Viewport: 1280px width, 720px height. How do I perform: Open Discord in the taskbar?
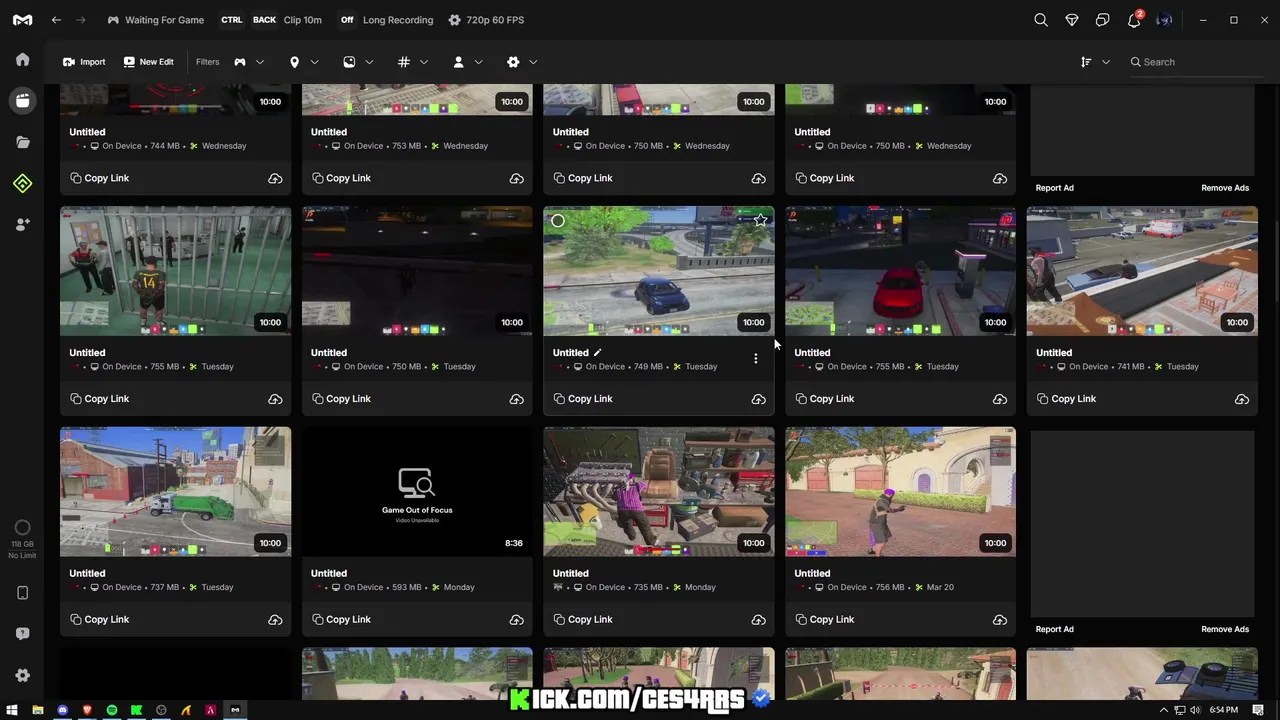point(62,710)
